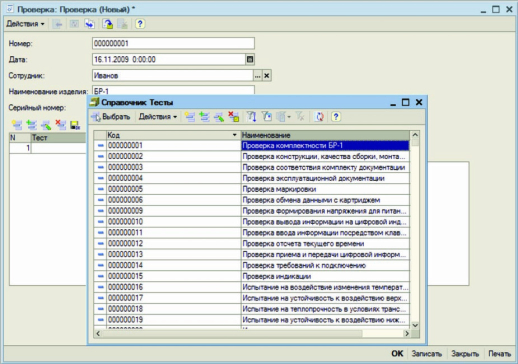This screenshot has height=364, width=518.
Task: Open filter history dropdown icon in Справочник
Action: click(284, 117)
